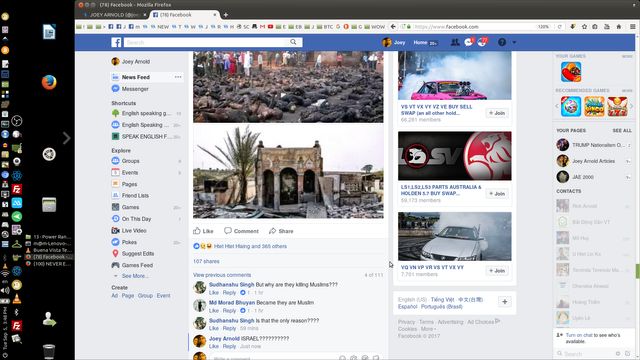This screenshot has height=360, width=640.
Task: Like Joey Arnold's ISRAEL comment
Action: [214, 346]
